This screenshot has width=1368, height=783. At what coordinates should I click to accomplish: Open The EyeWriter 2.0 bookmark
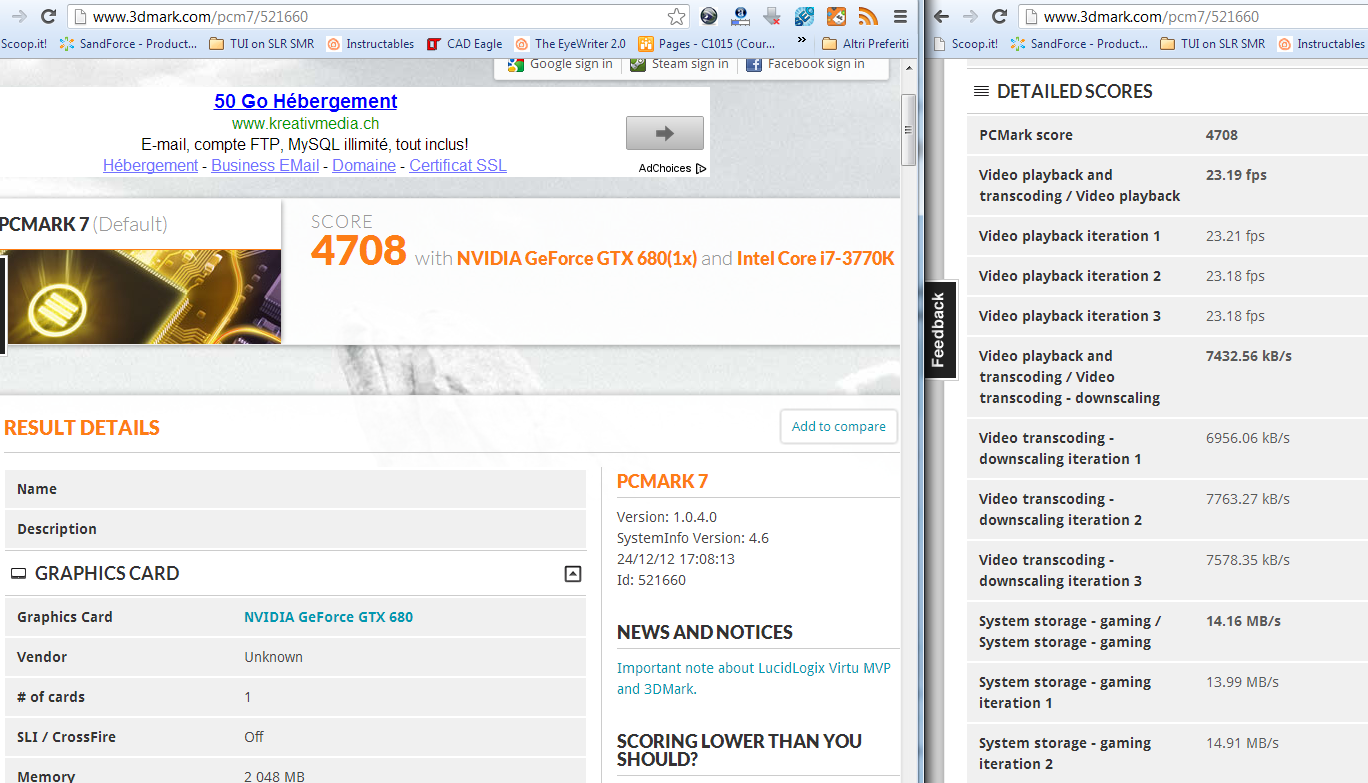(570, 44)
